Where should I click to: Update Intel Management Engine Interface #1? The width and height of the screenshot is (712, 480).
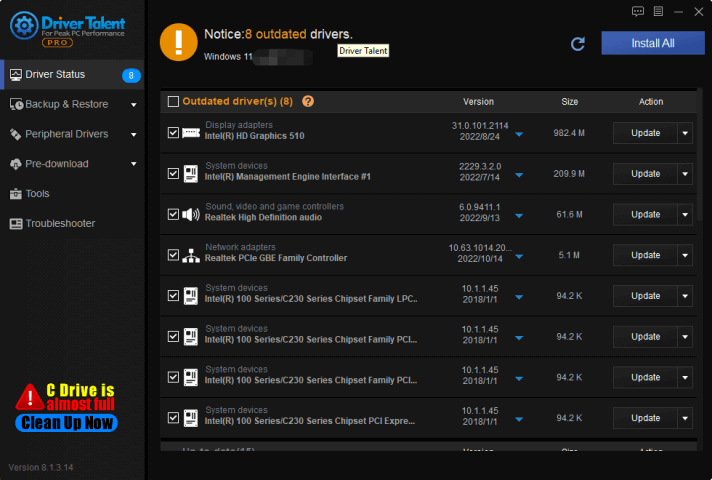click(x=645, y=173)
